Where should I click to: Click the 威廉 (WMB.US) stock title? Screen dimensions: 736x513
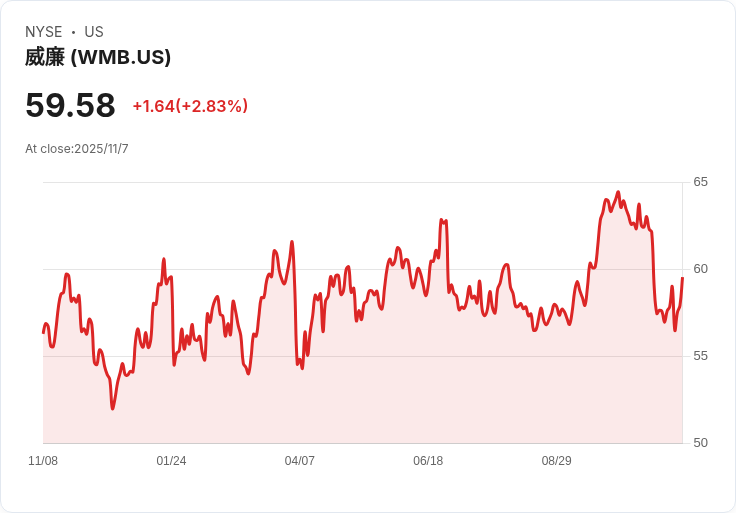[x=98, y=58]
